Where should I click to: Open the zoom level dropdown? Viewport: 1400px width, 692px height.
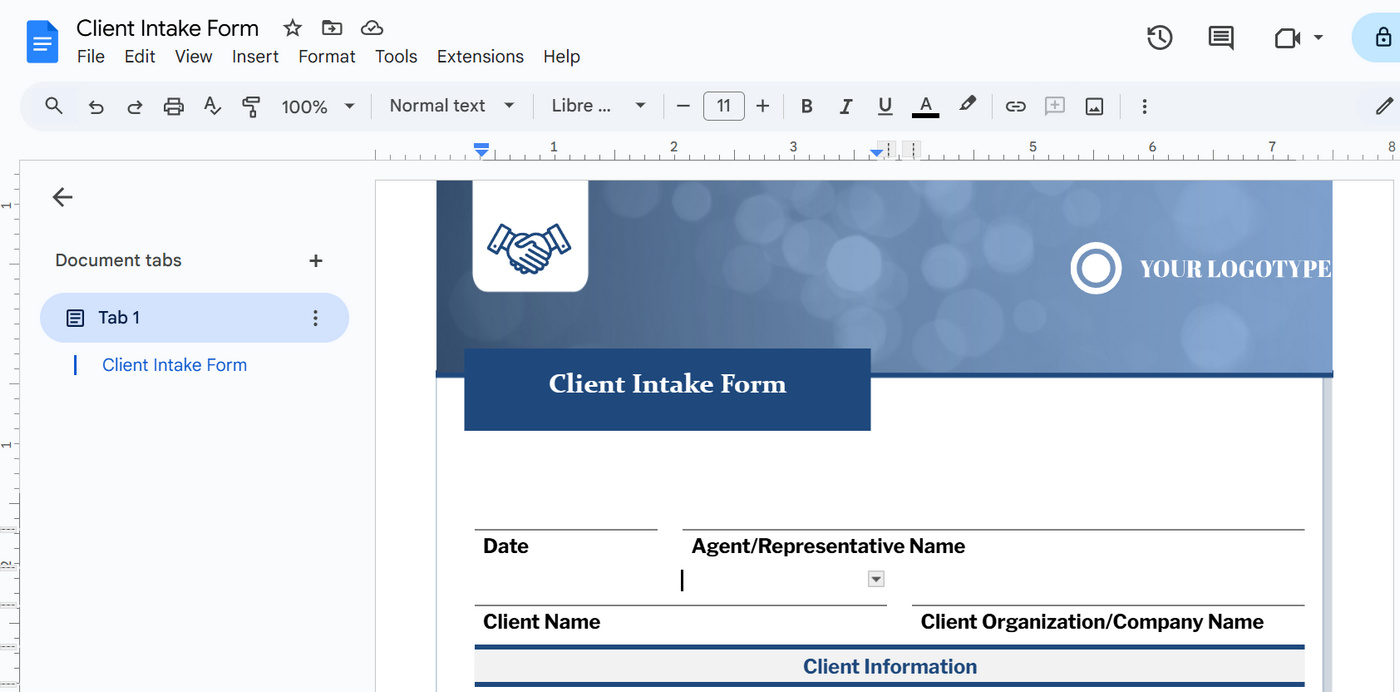tap(317, 106)
